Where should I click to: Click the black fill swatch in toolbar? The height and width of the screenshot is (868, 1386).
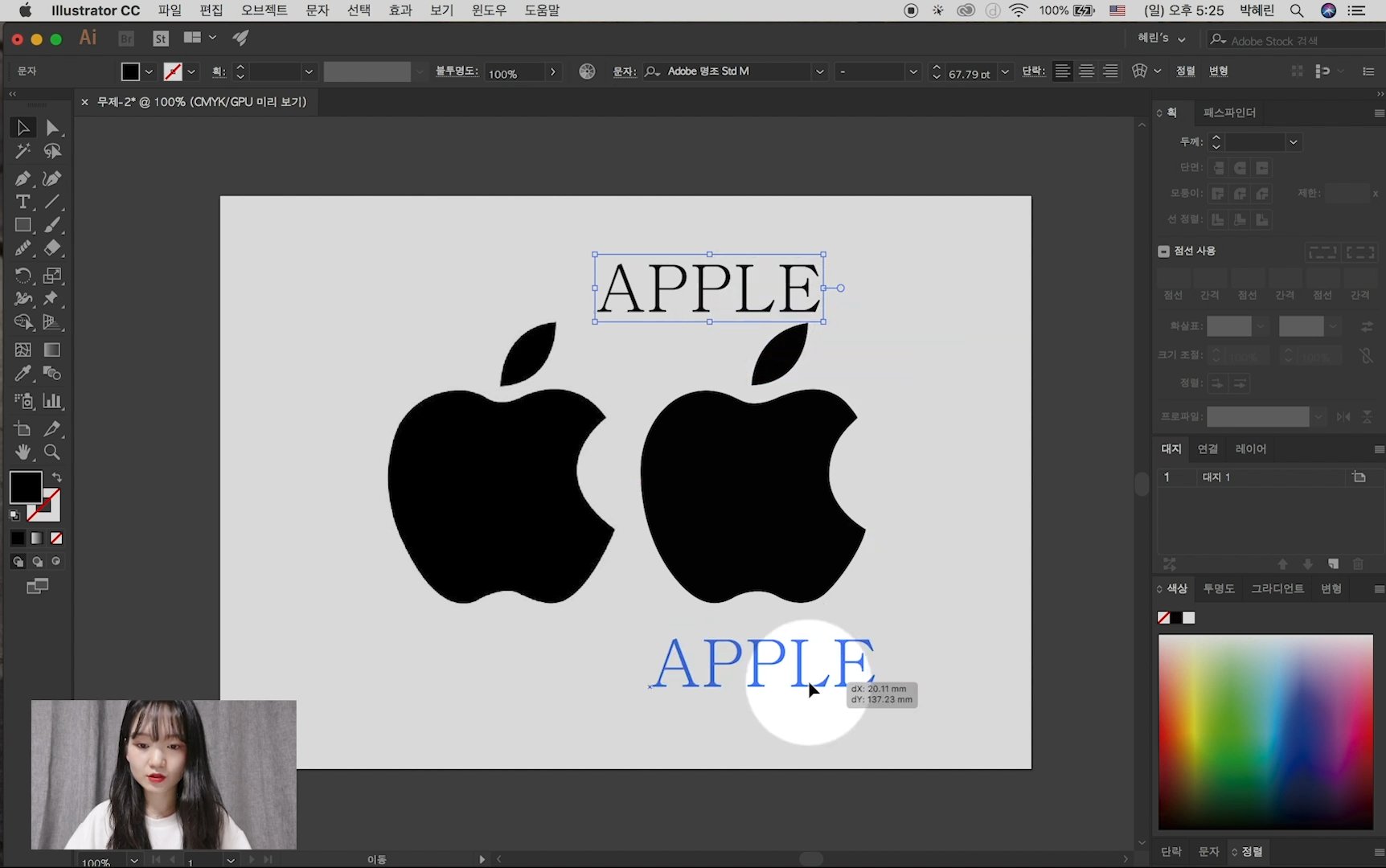[26, 488]
